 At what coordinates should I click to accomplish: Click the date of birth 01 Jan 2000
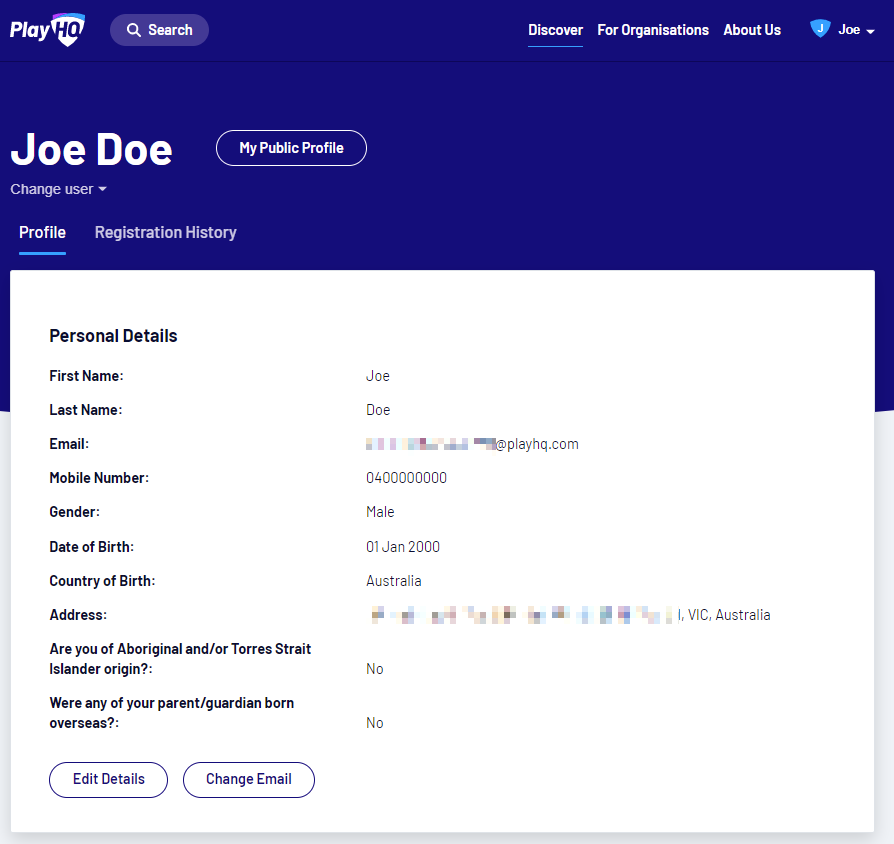[403, 547]
